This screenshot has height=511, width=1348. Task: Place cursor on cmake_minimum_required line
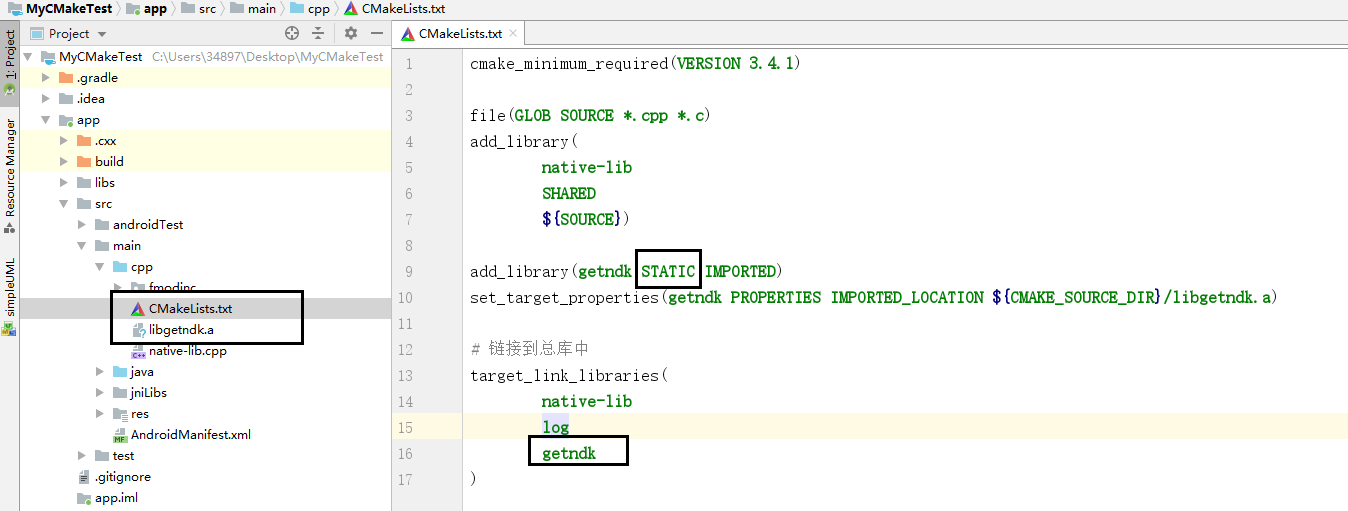[x=636, y=63]
